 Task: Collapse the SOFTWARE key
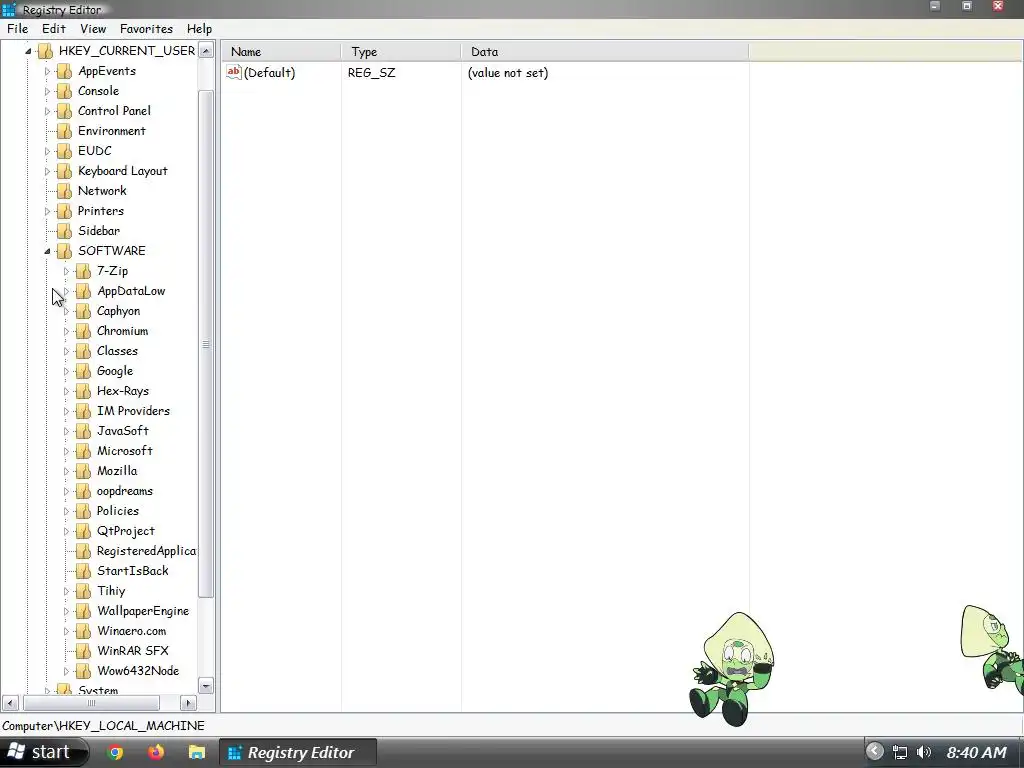(x=47, y=251)
